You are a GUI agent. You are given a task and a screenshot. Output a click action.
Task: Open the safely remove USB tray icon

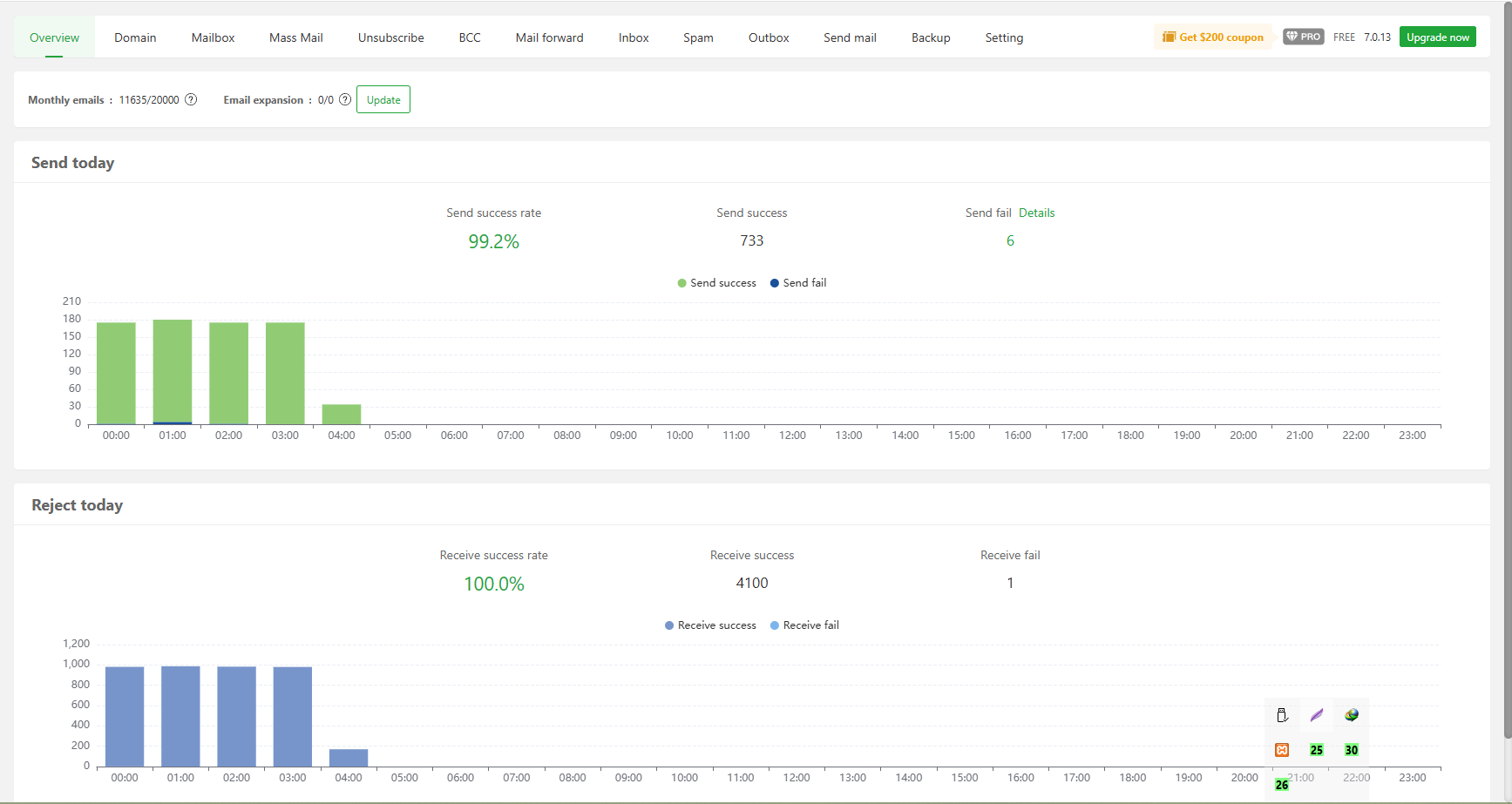pos(1282,715)
